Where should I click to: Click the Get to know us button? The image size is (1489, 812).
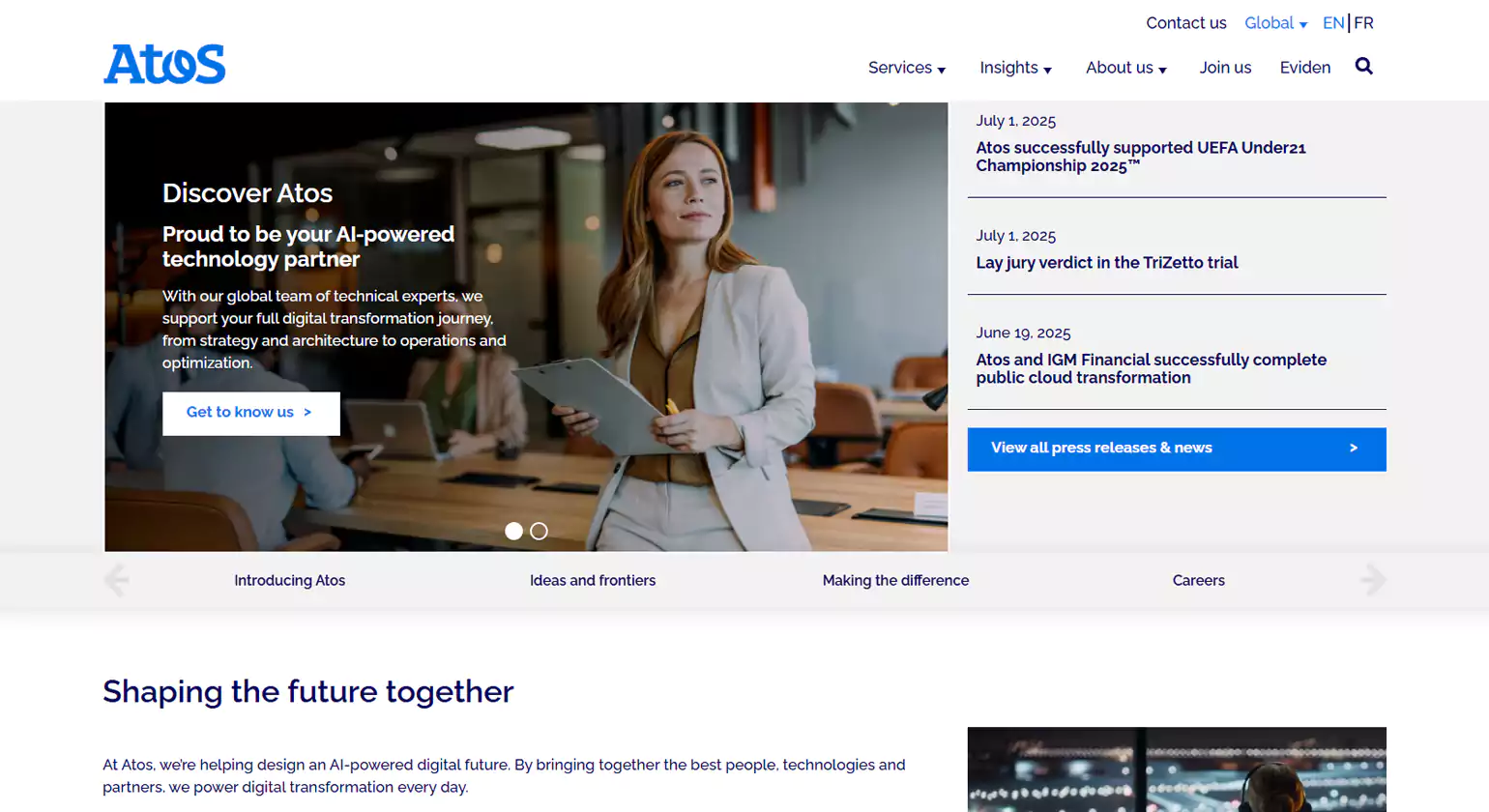tap(250, 413)
